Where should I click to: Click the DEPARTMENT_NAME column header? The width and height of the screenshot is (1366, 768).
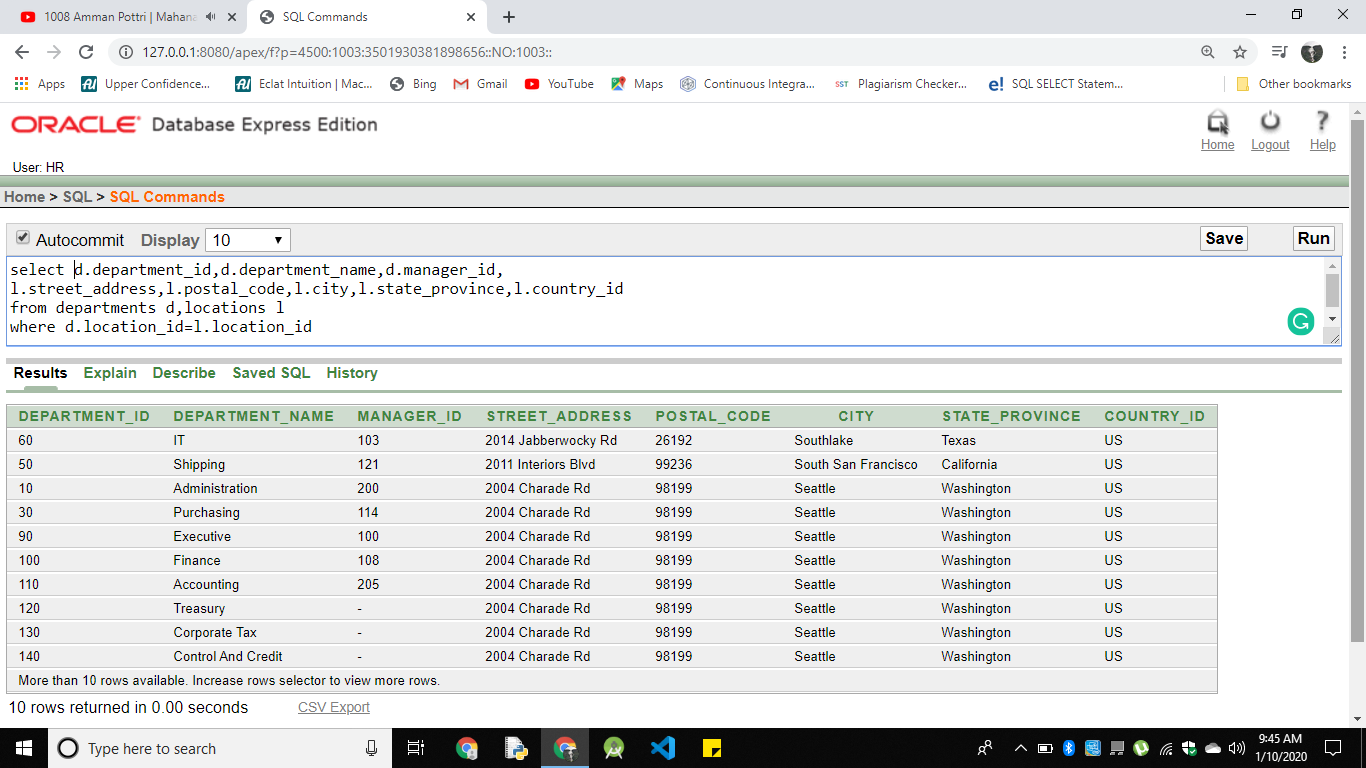tap(254, 416)
